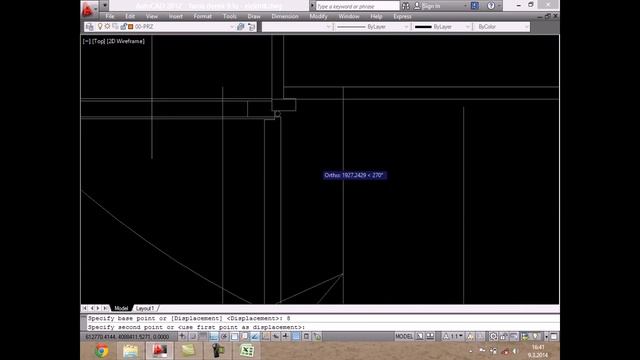Toggle Selection Cycling in status bar
Viewport: 640px width, 360px height.
(317, 336)
